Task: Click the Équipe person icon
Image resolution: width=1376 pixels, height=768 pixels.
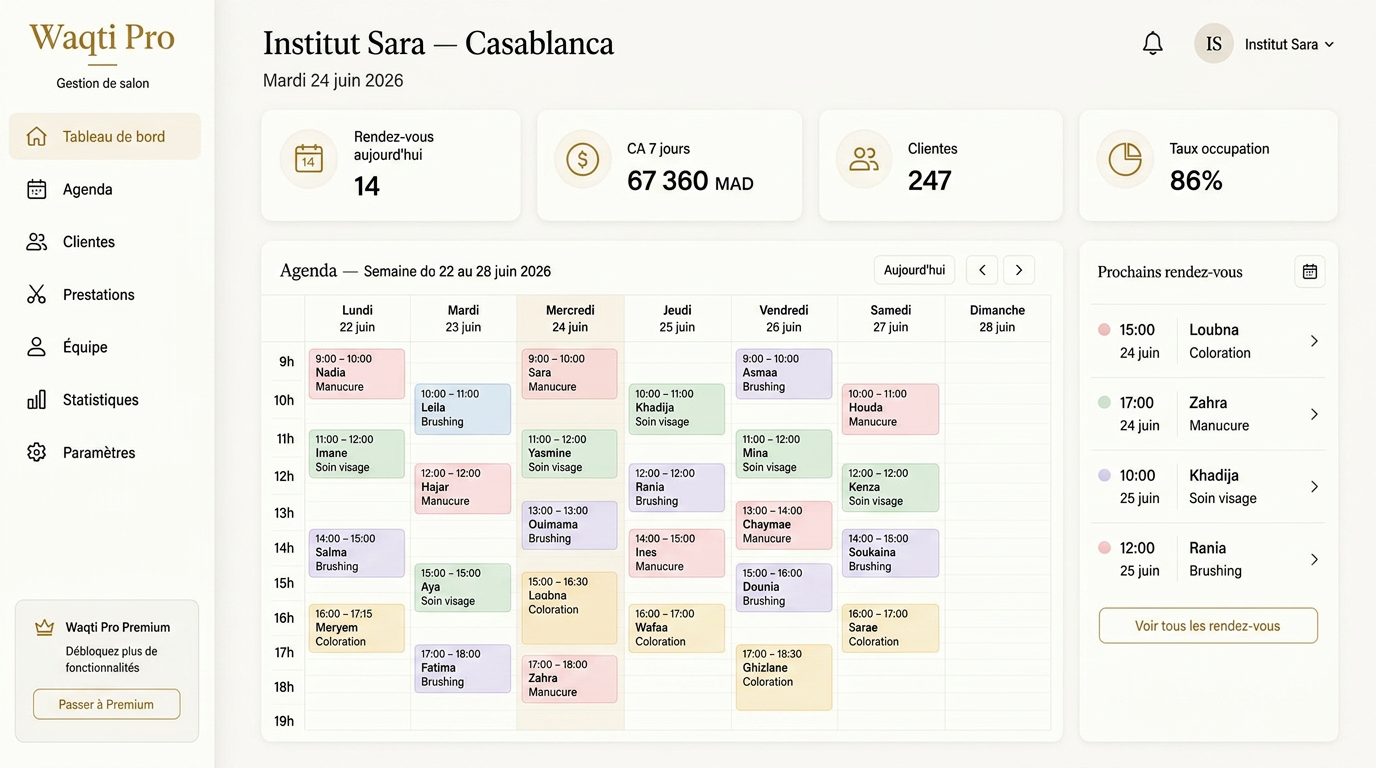Action: 37,347
